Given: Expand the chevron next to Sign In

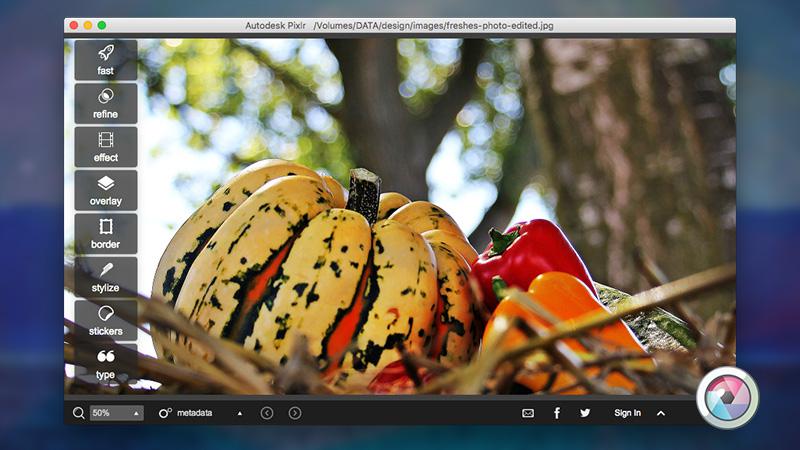Looking at the screenshot, I should click(x=661, y=413).
